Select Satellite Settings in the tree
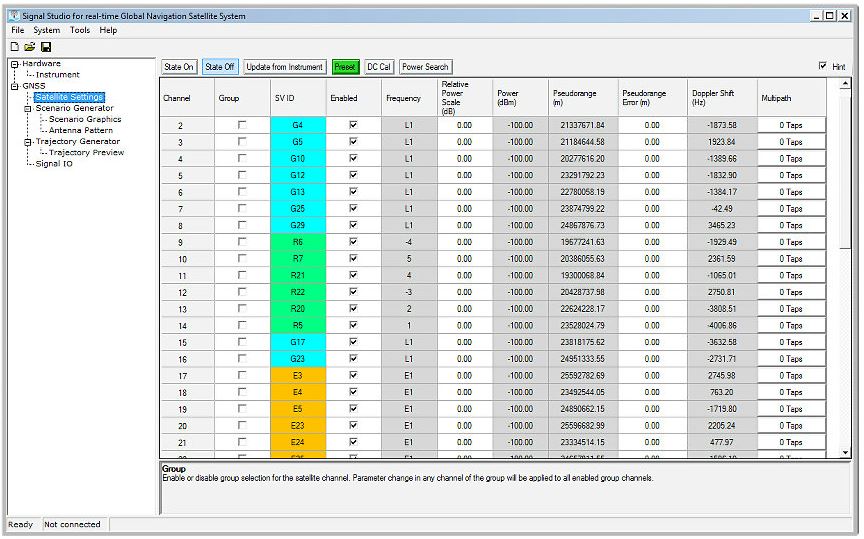 [69, 97]
